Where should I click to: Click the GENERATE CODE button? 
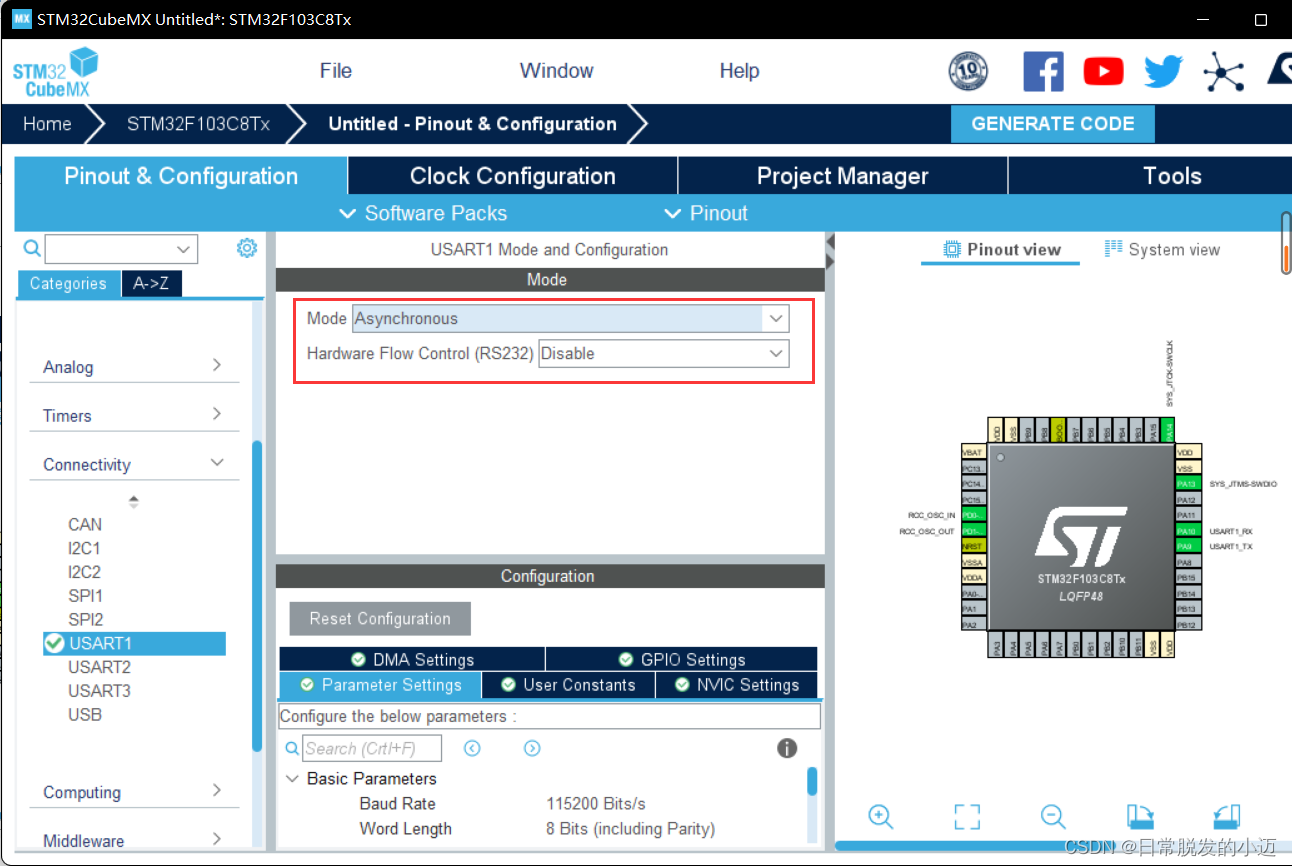point(1053,124)
